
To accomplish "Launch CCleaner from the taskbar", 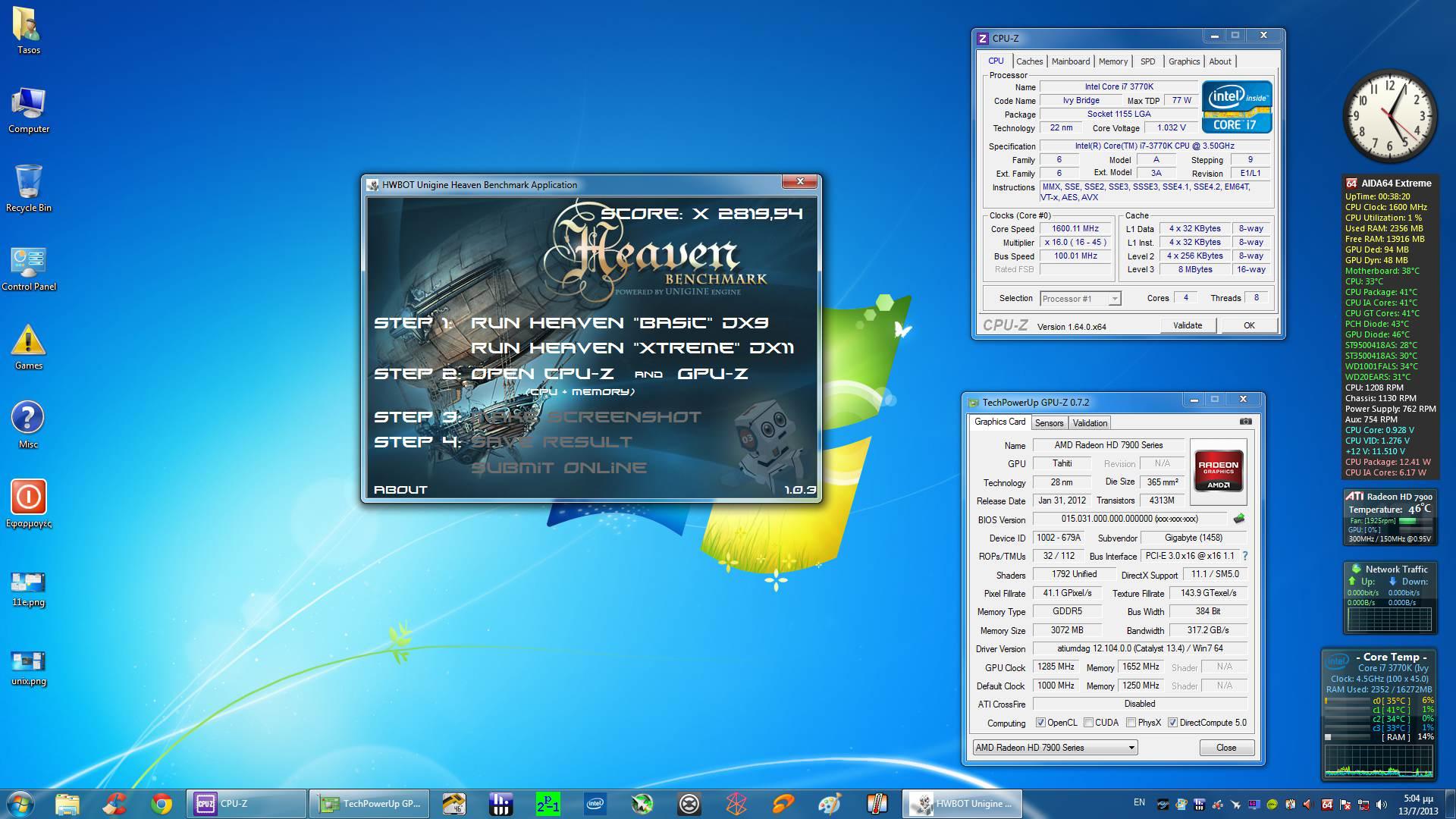I will pos(115,803).
